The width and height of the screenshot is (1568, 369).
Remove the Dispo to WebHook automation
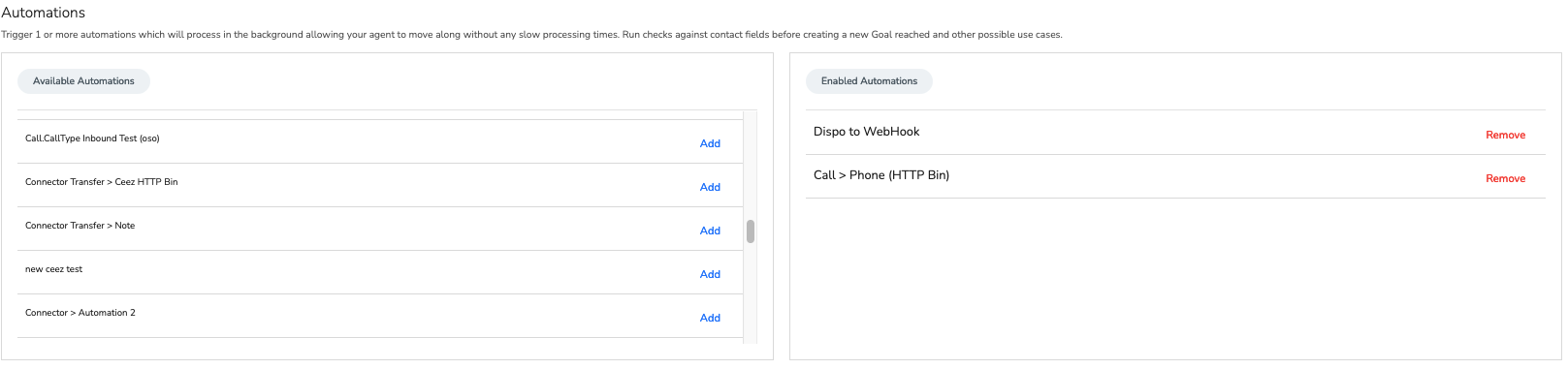[1505, 135]
